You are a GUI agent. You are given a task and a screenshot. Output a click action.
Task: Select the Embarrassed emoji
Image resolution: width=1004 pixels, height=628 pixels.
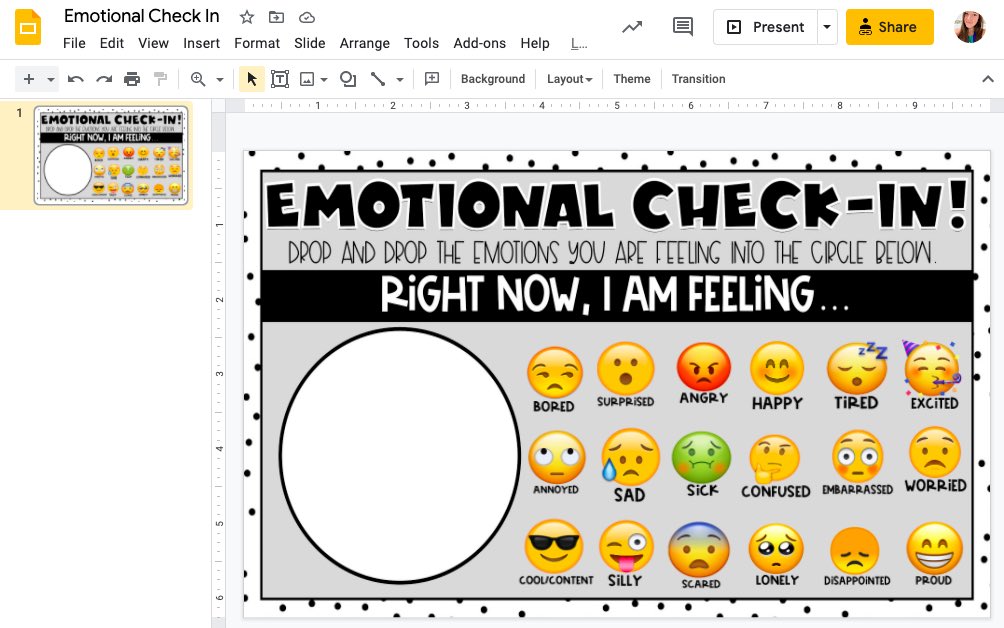[x=857, y=456]
